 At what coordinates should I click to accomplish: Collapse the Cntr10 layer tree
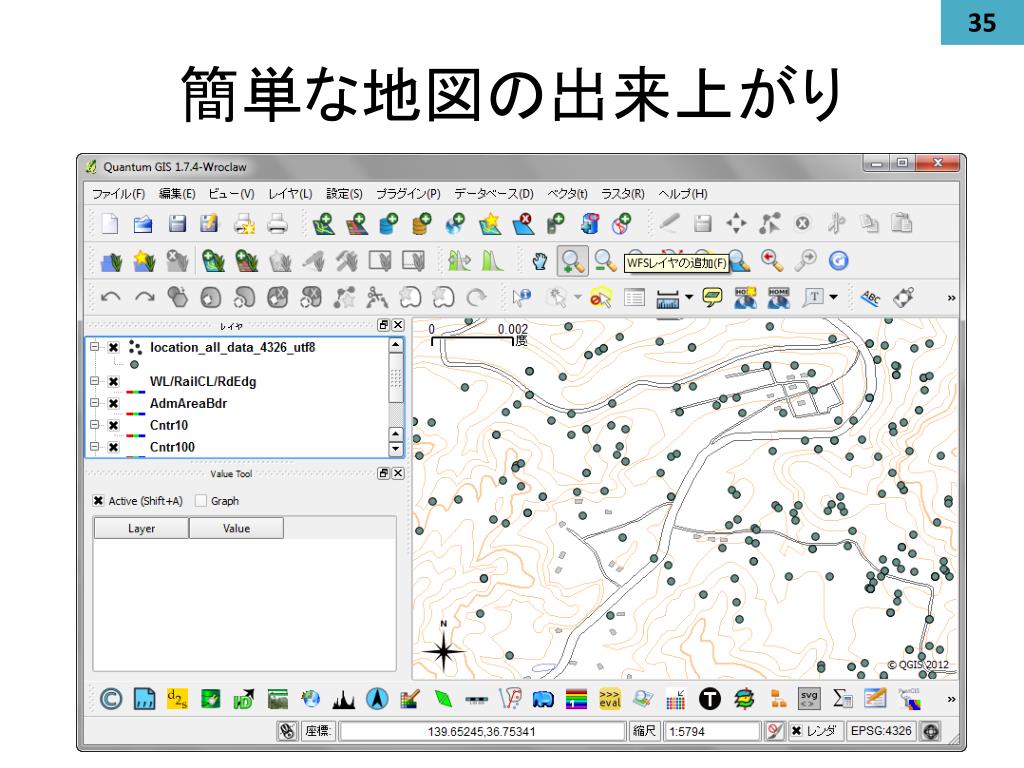pyautogui.click(x=95, y=424)
